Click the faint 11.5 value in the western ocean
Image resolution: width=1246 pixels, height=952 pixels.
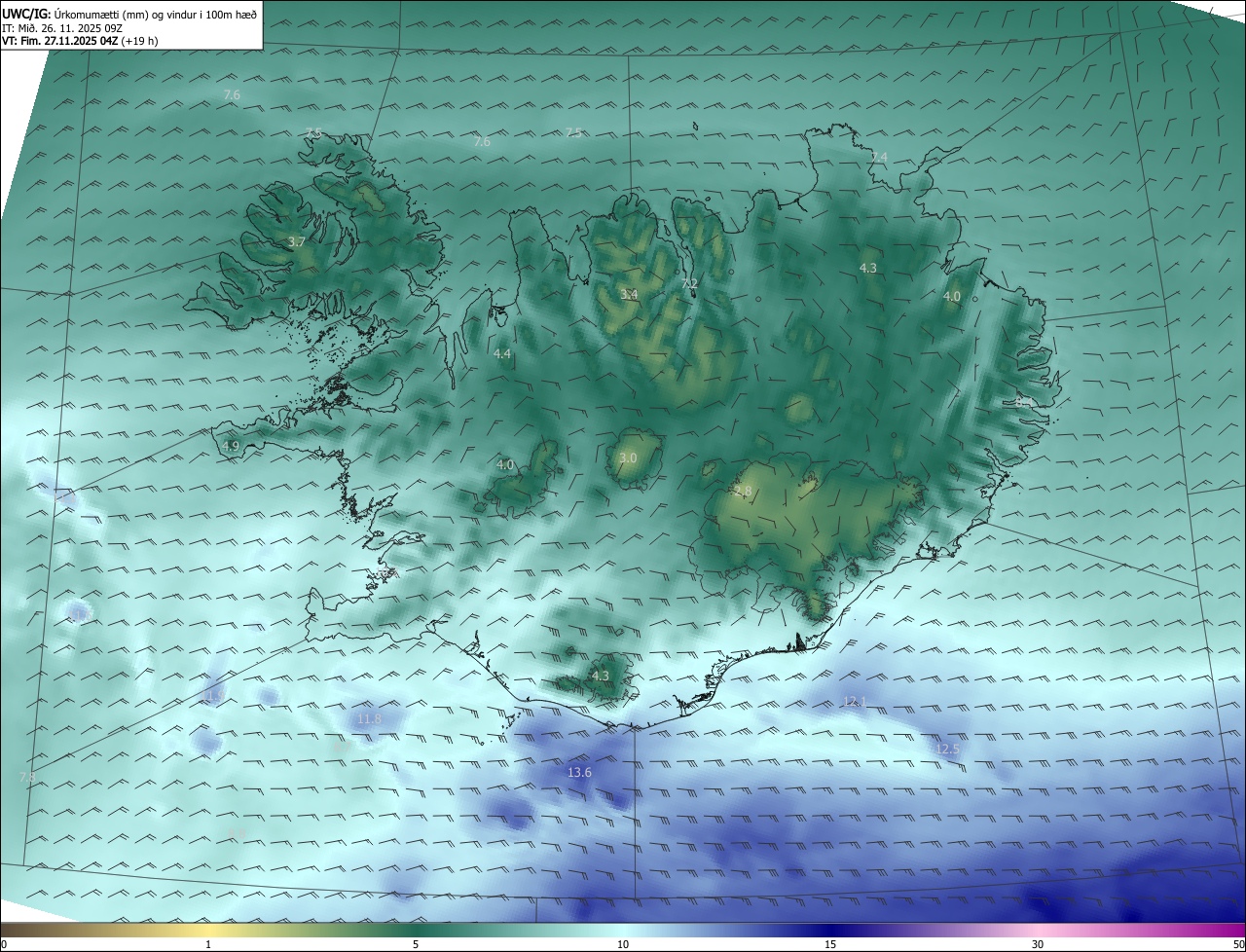80,615
